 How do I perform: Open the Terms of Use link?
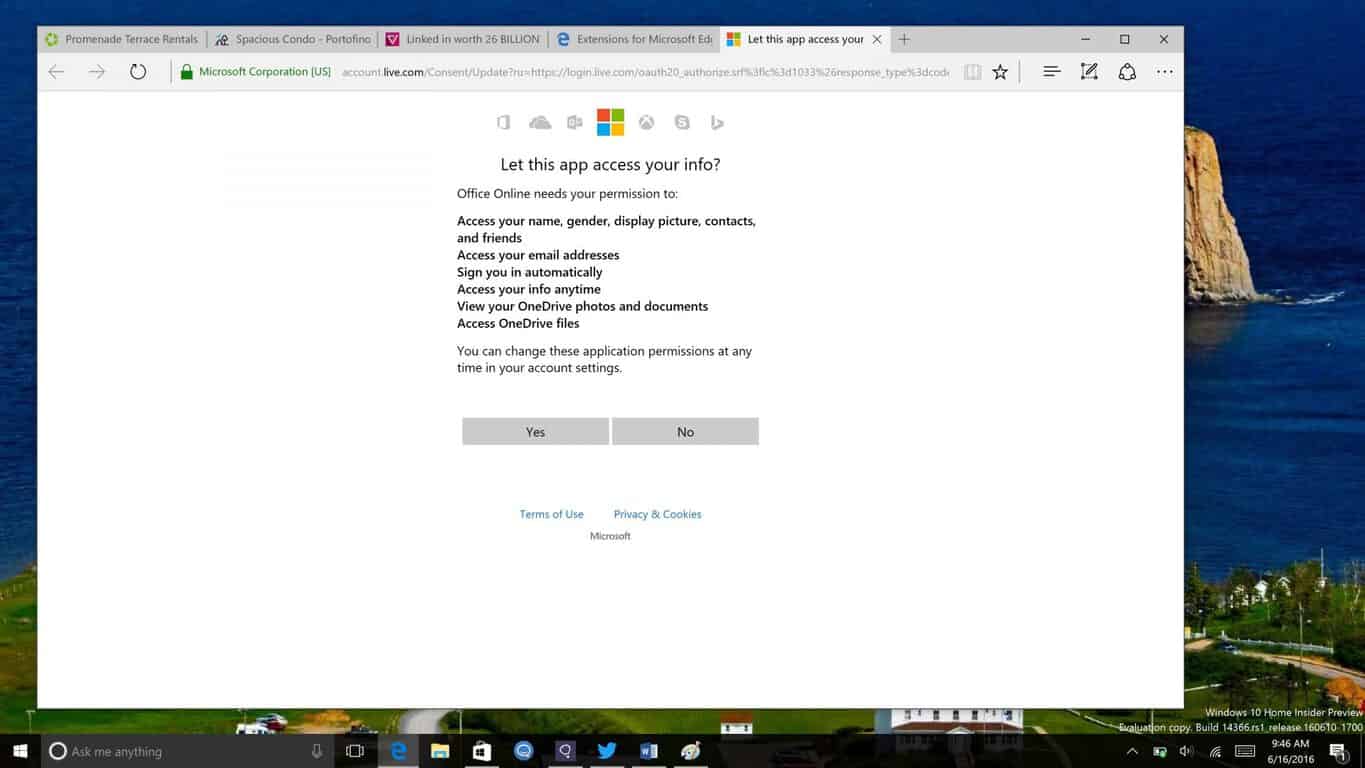(x=551, y=514)
